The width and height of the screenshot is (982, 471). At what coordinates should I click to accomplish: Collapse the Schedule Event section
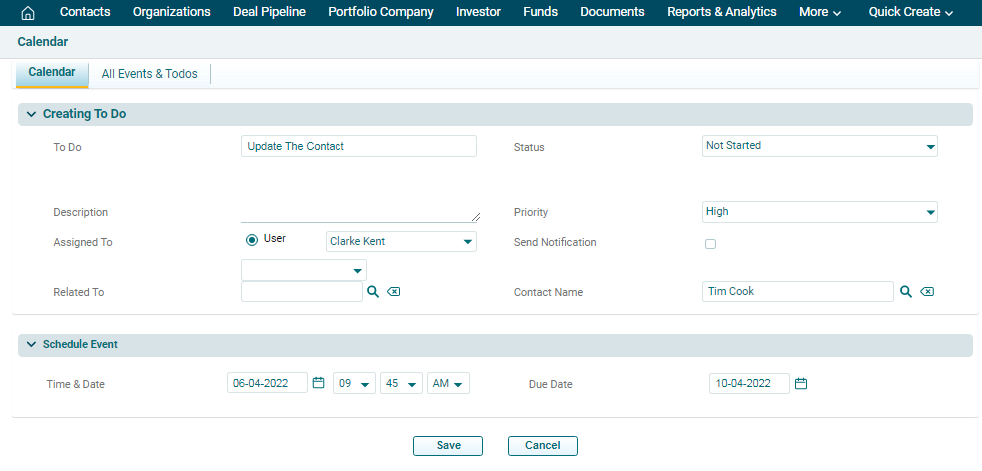32,344
